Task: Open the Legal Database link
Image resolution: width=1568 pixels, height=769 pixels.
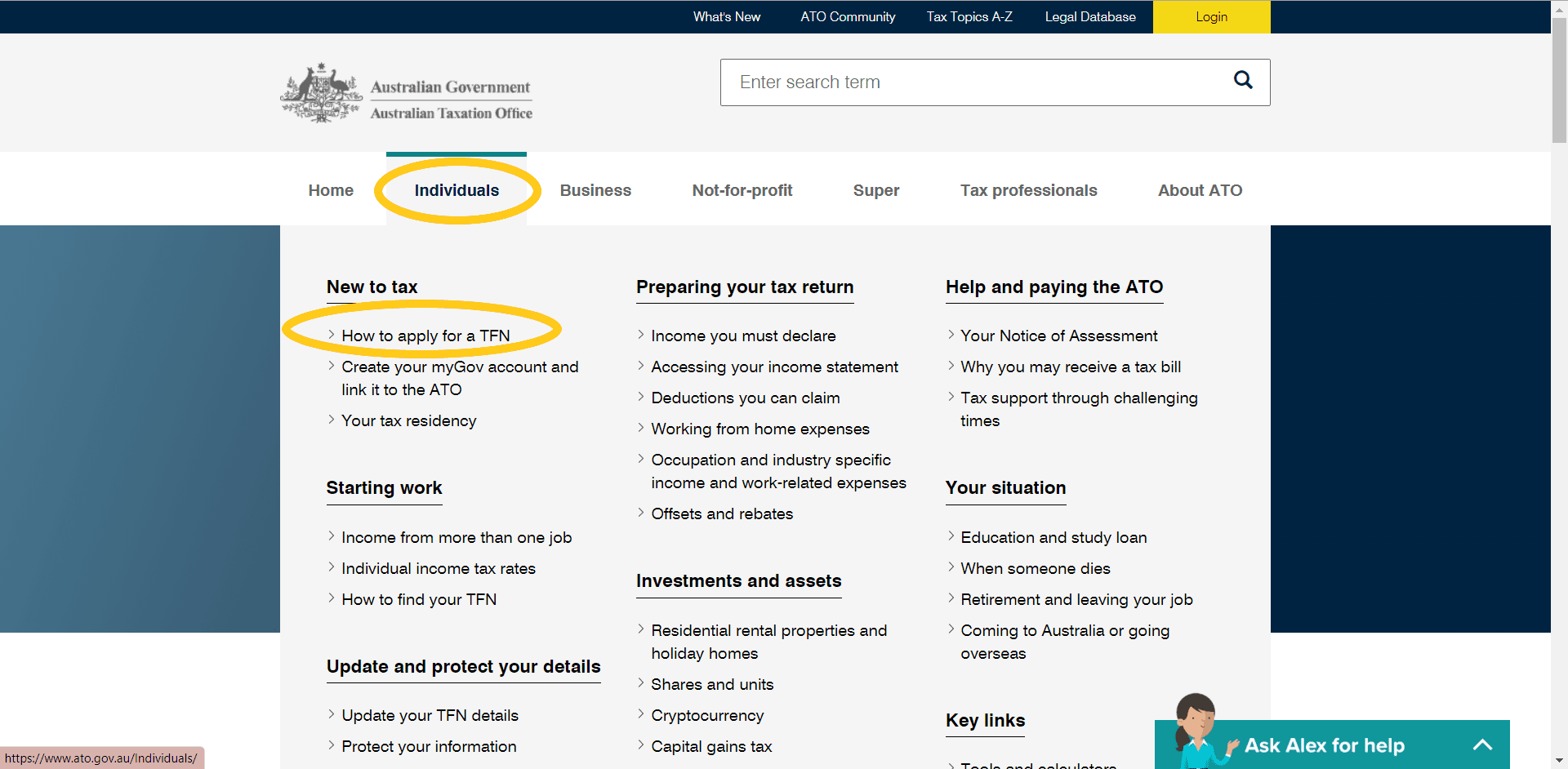Action: (x=1090, y=16)
